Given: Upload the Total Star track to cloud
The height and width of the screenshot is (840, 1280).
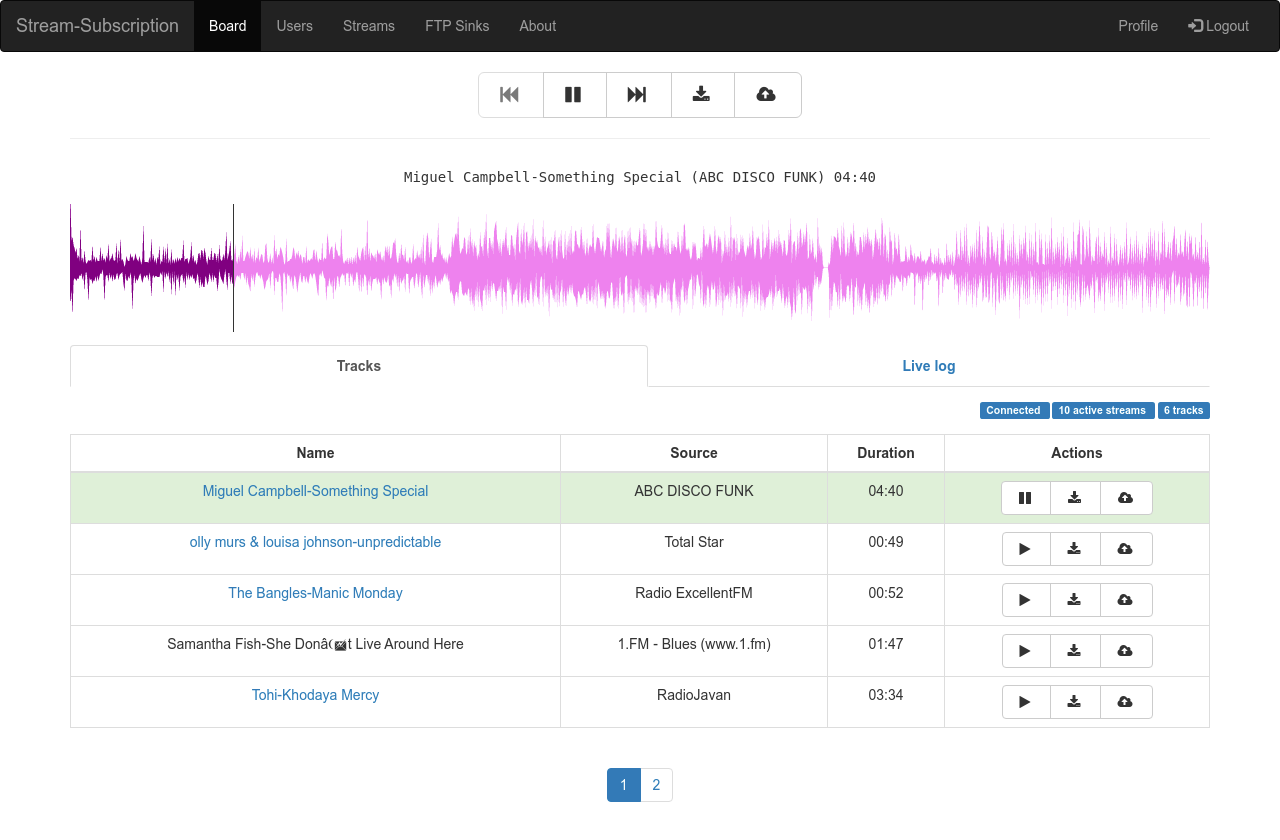Looking at the screenshot, I should click(1126, 549).
